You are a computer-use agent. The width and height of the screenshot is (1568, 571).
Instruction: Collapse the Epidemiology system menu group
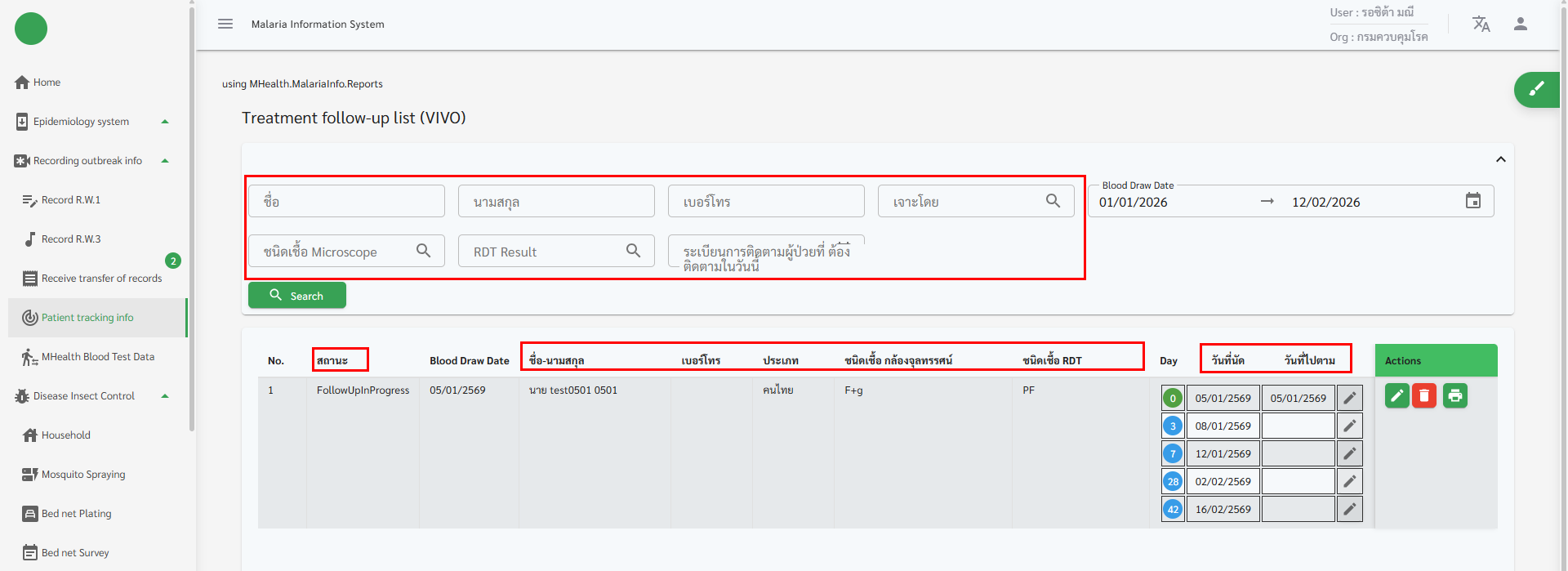[x=165, y=122]
